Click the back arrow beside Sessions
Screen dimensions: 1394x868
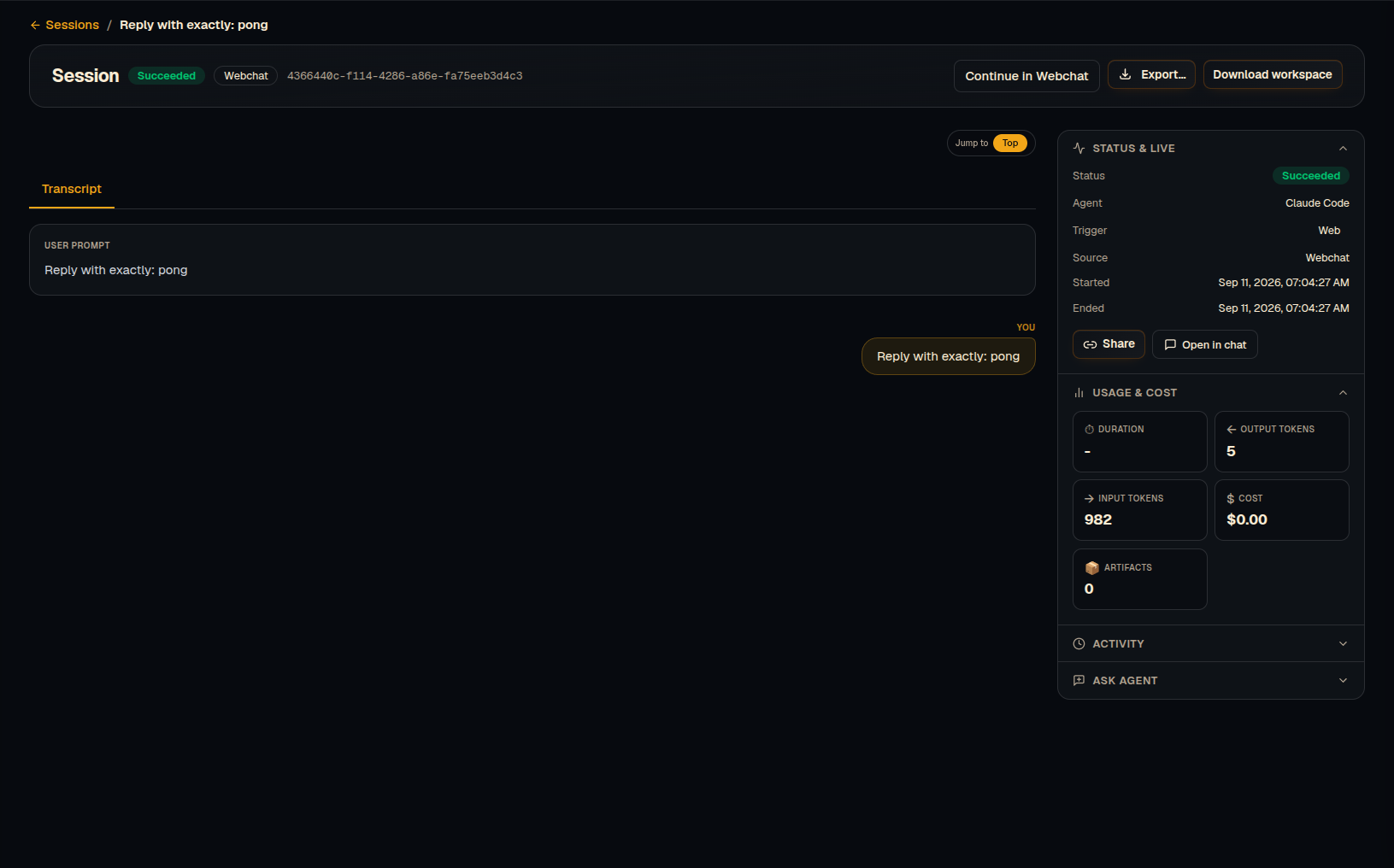35,26
